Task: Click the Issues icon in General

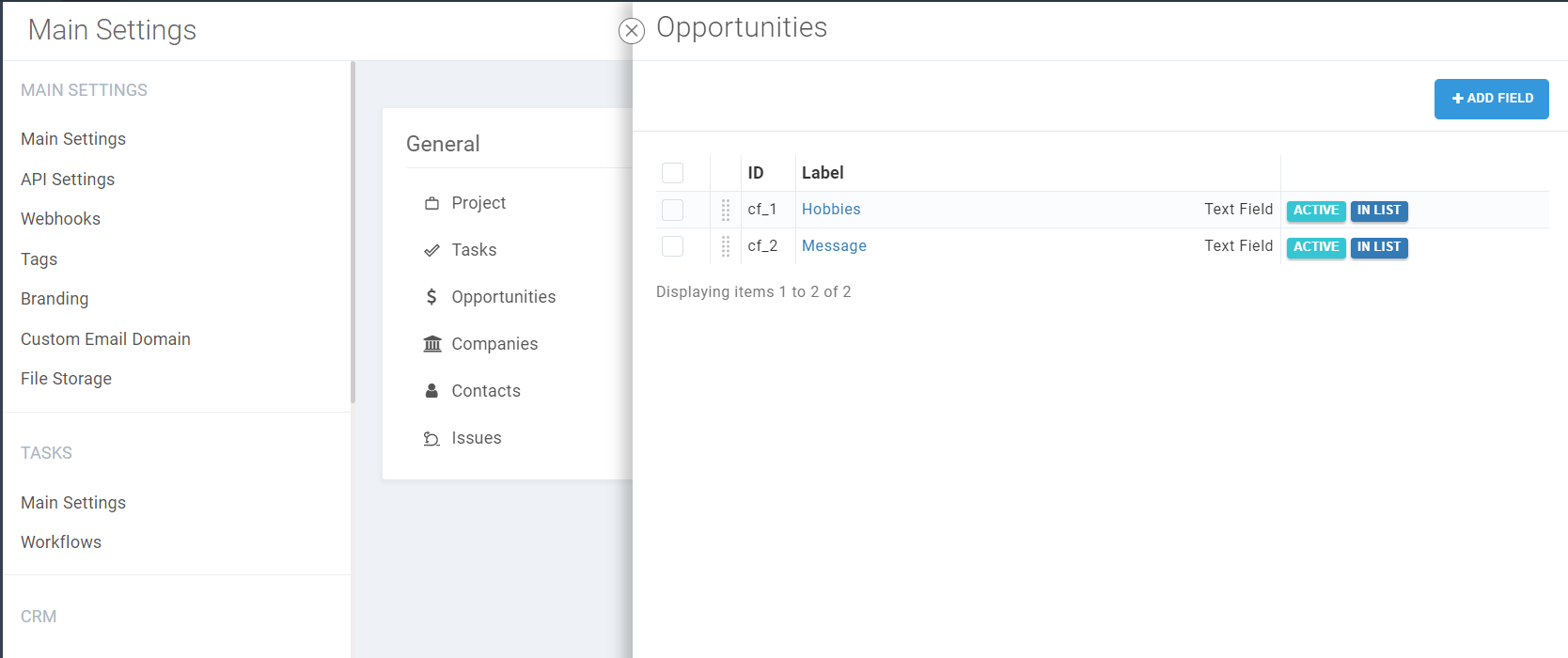Action: 431,438
